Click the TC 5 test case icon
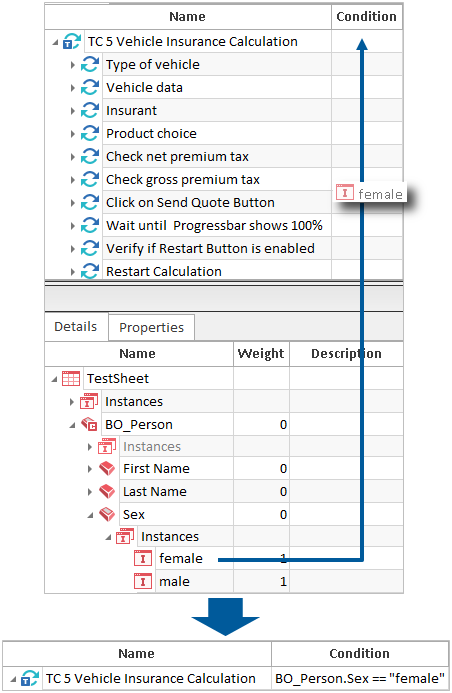The image size is (452, 693). [x=72, y=42]
